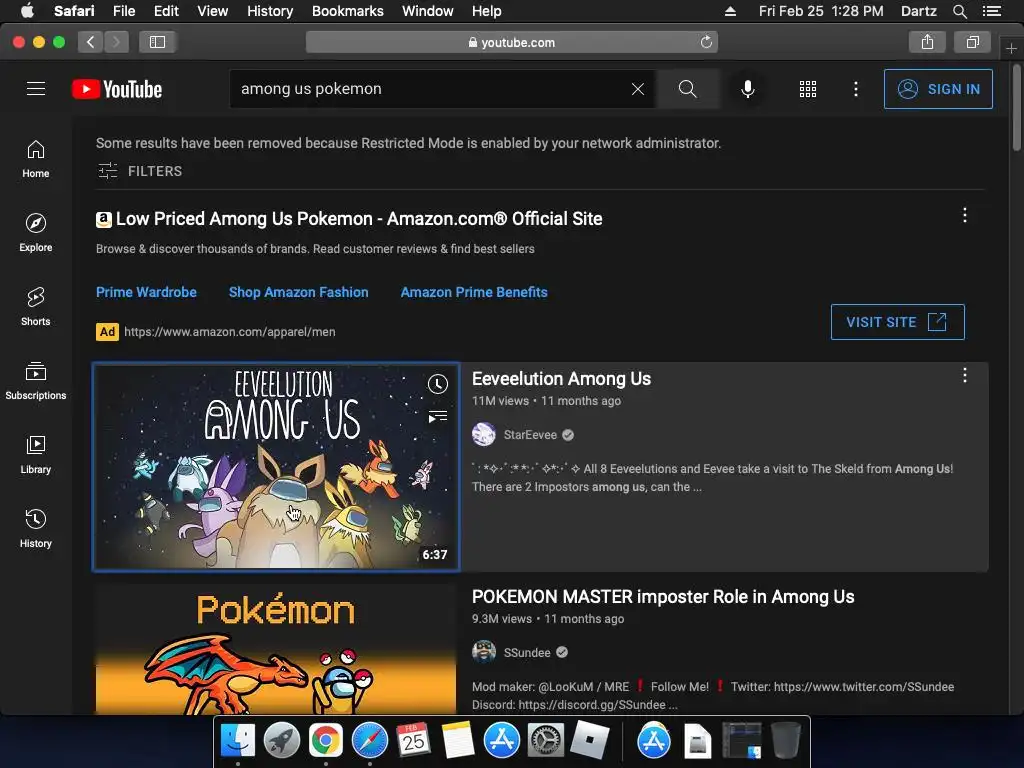The height and width of the screenshot is (768, 1024).
Task: Open Launchpad from the Dock
Action: pos(281,740)
